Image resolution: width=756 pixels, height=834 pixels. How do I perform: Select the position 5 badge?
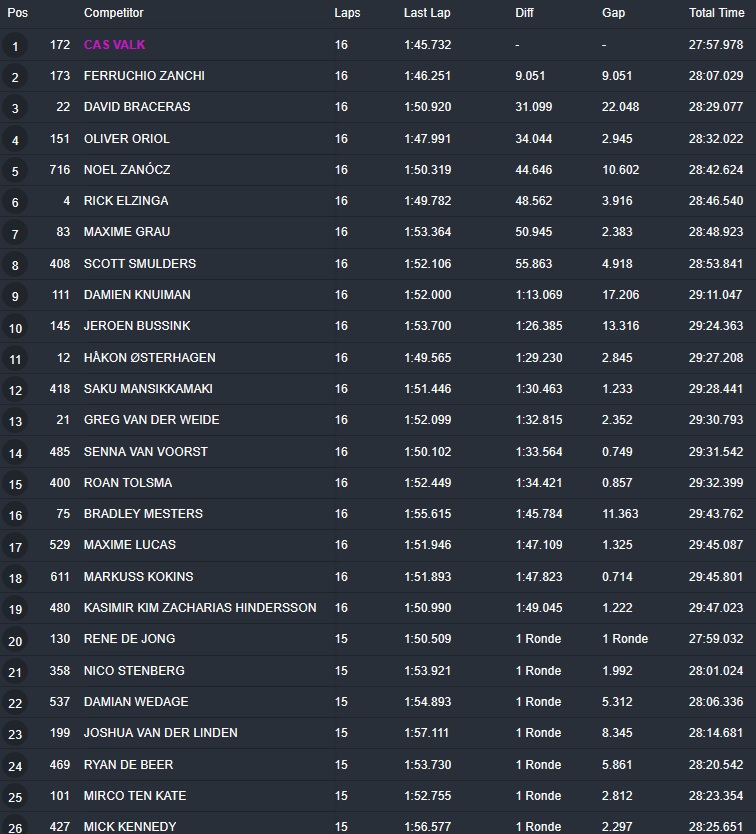coord(15,171)
